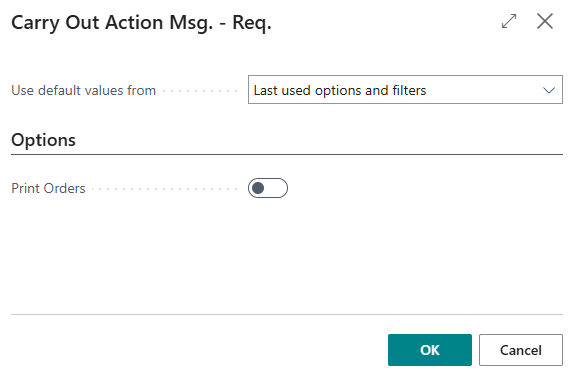Focus the default values selection field

pyautogui.click(x=405, y=90)
